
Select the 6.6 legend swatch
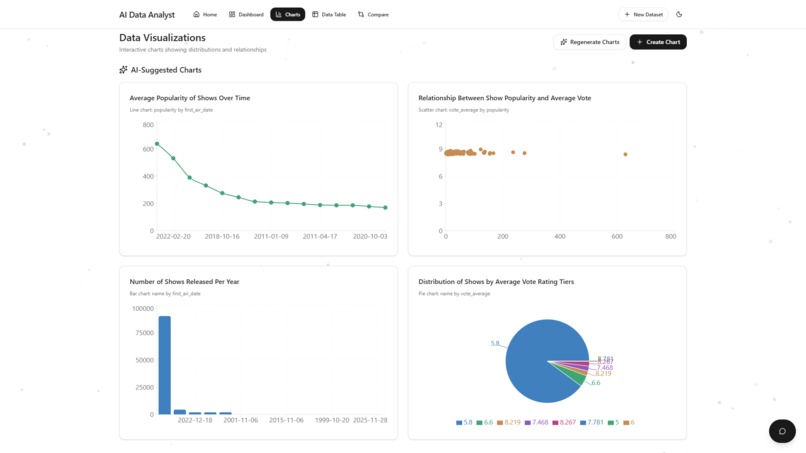point(479,423)
